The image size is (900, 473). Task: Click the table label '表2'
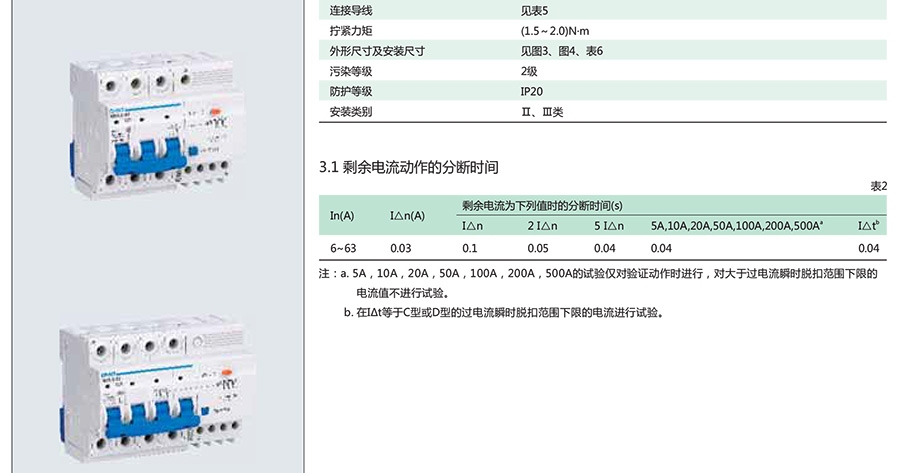click(879, 186)
